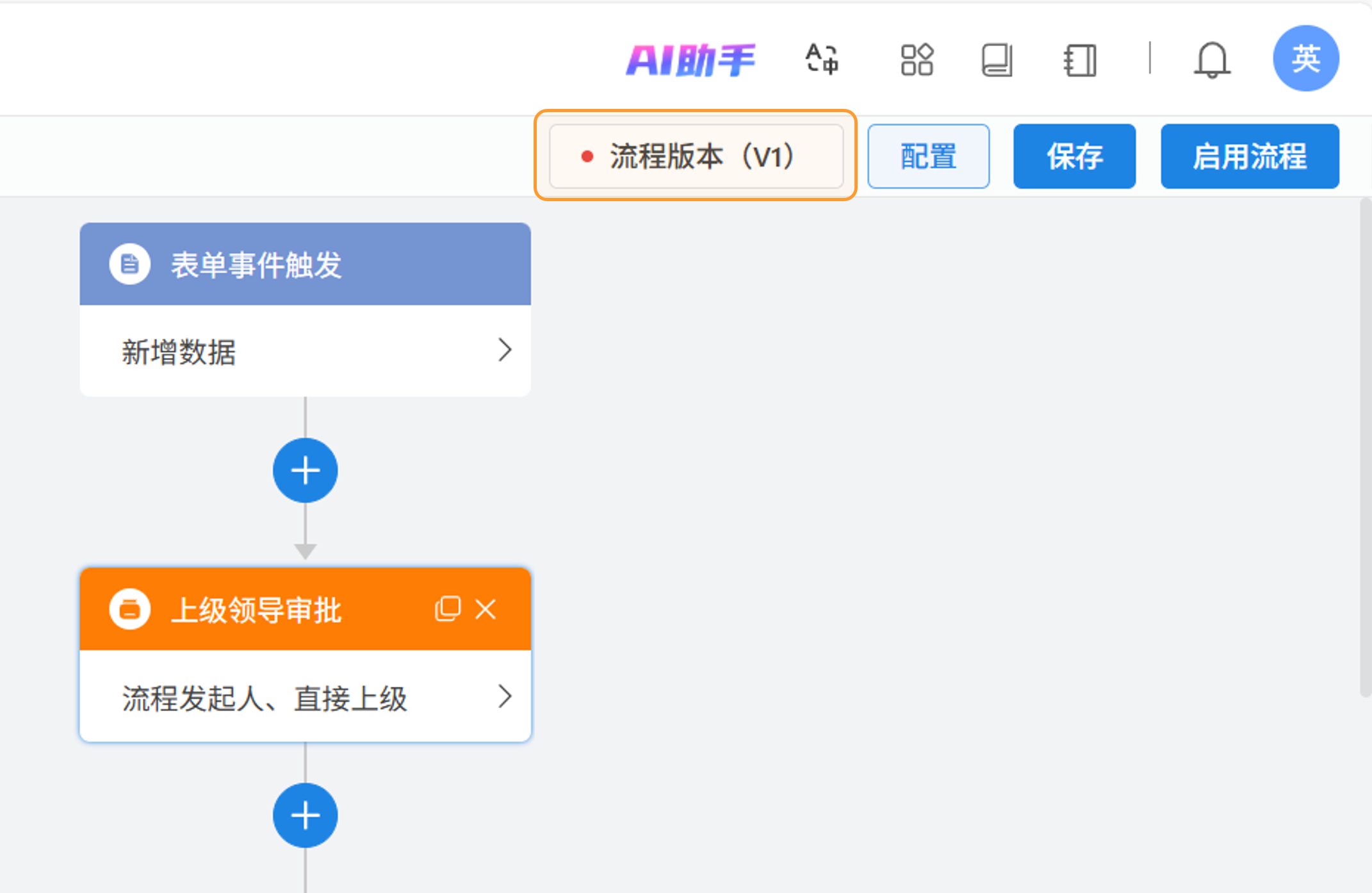Screen dimensions: 1372x893
Task: Click the vertical scrollbar on the canvas
Action: (x=1365, y=448)
